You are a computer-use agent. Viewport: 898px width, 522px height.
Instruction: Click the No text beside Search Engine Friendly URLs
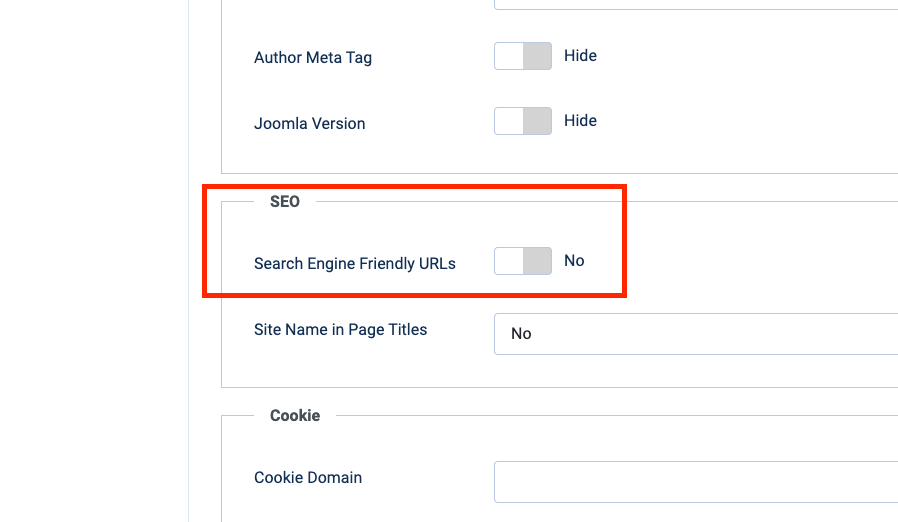tap(574, 261)
